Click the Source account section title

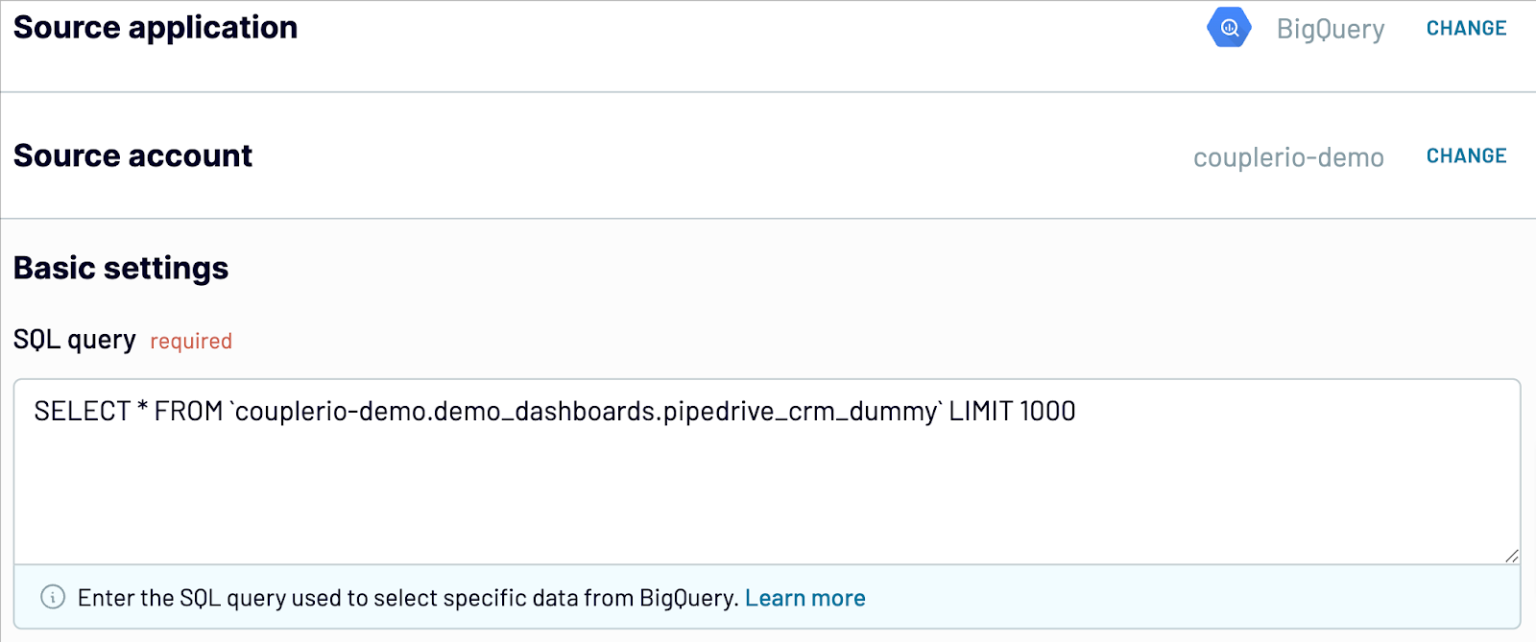click(132, 155)
